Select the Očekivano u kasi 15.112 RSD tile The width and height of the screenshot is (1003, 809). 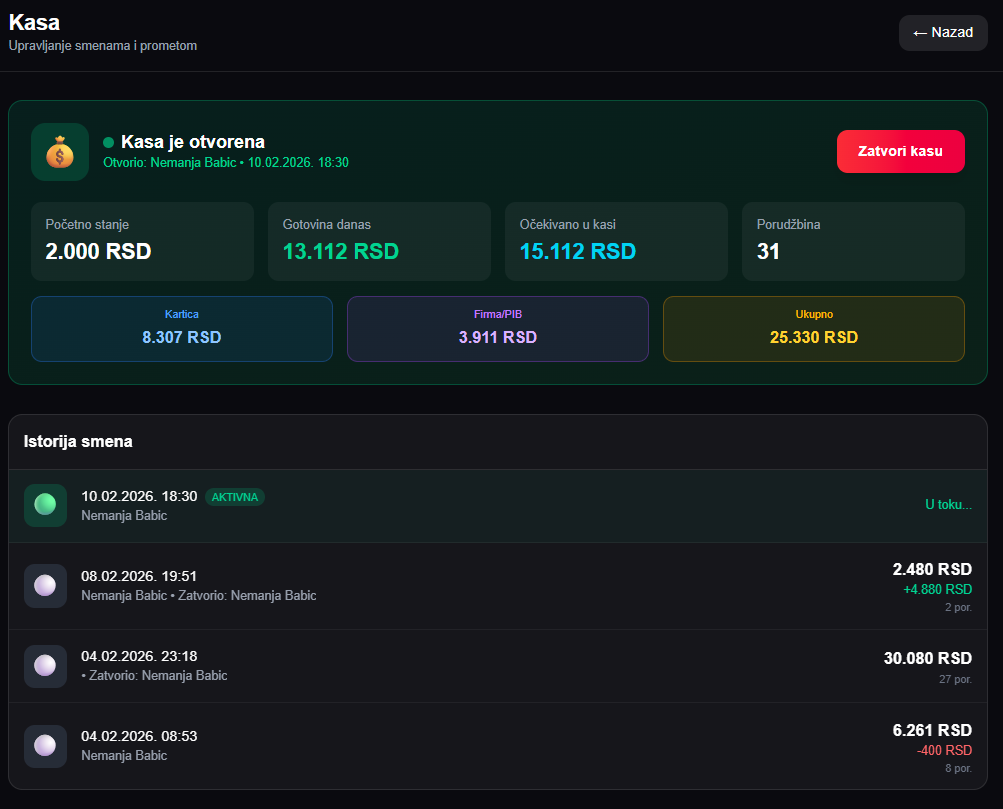tap(616, 242)
